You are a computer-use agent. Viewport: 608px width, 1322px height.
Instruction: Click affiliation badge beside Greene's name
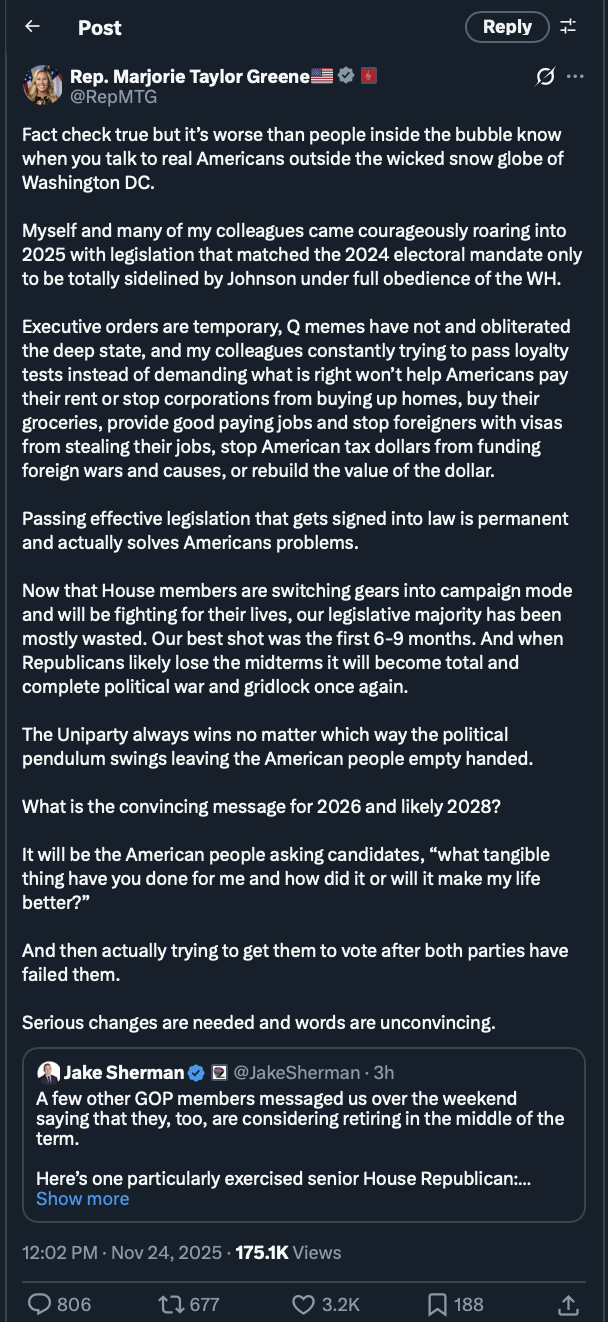point(368,76)
